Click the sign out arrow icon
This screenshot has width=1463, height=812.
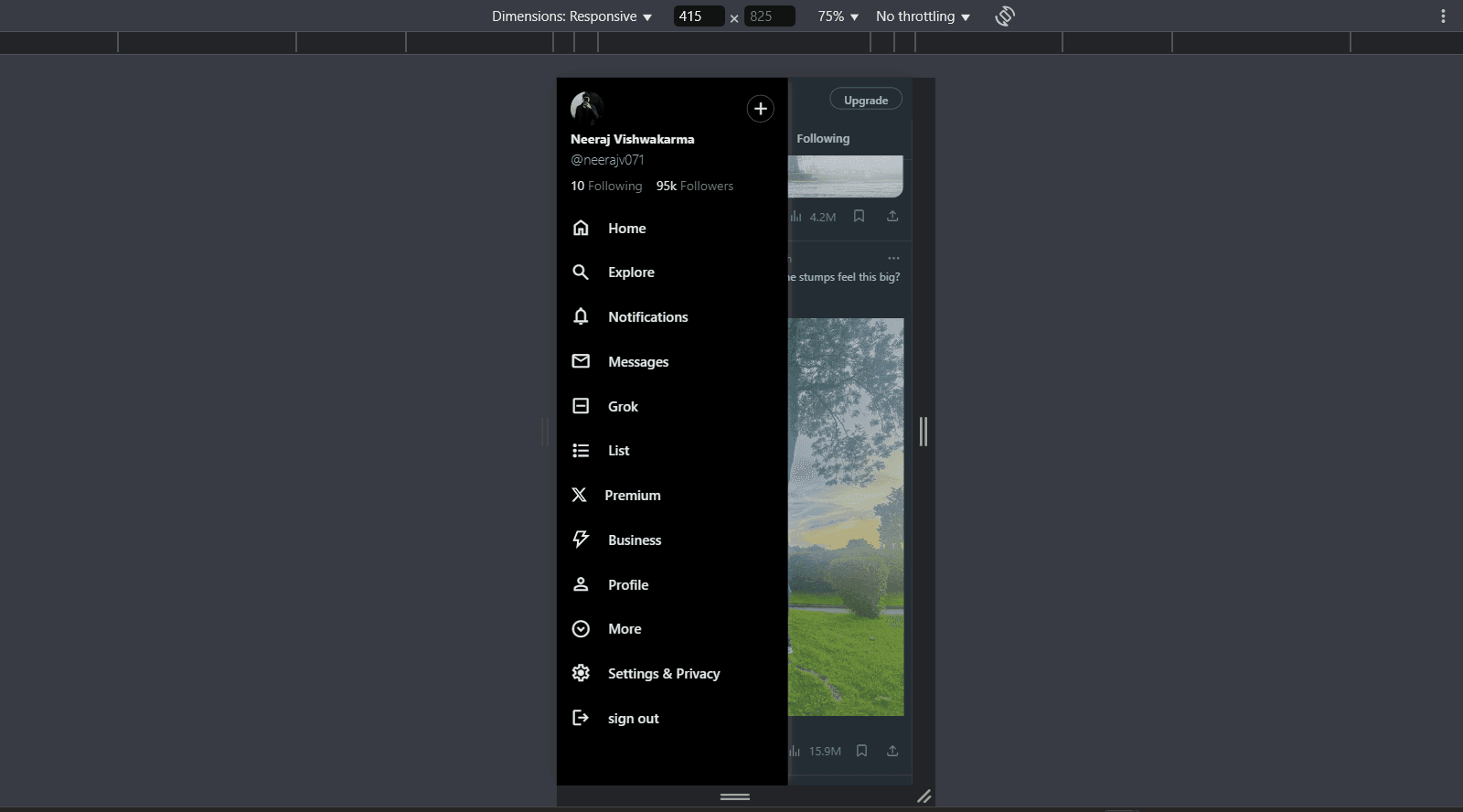click(581, 718)
